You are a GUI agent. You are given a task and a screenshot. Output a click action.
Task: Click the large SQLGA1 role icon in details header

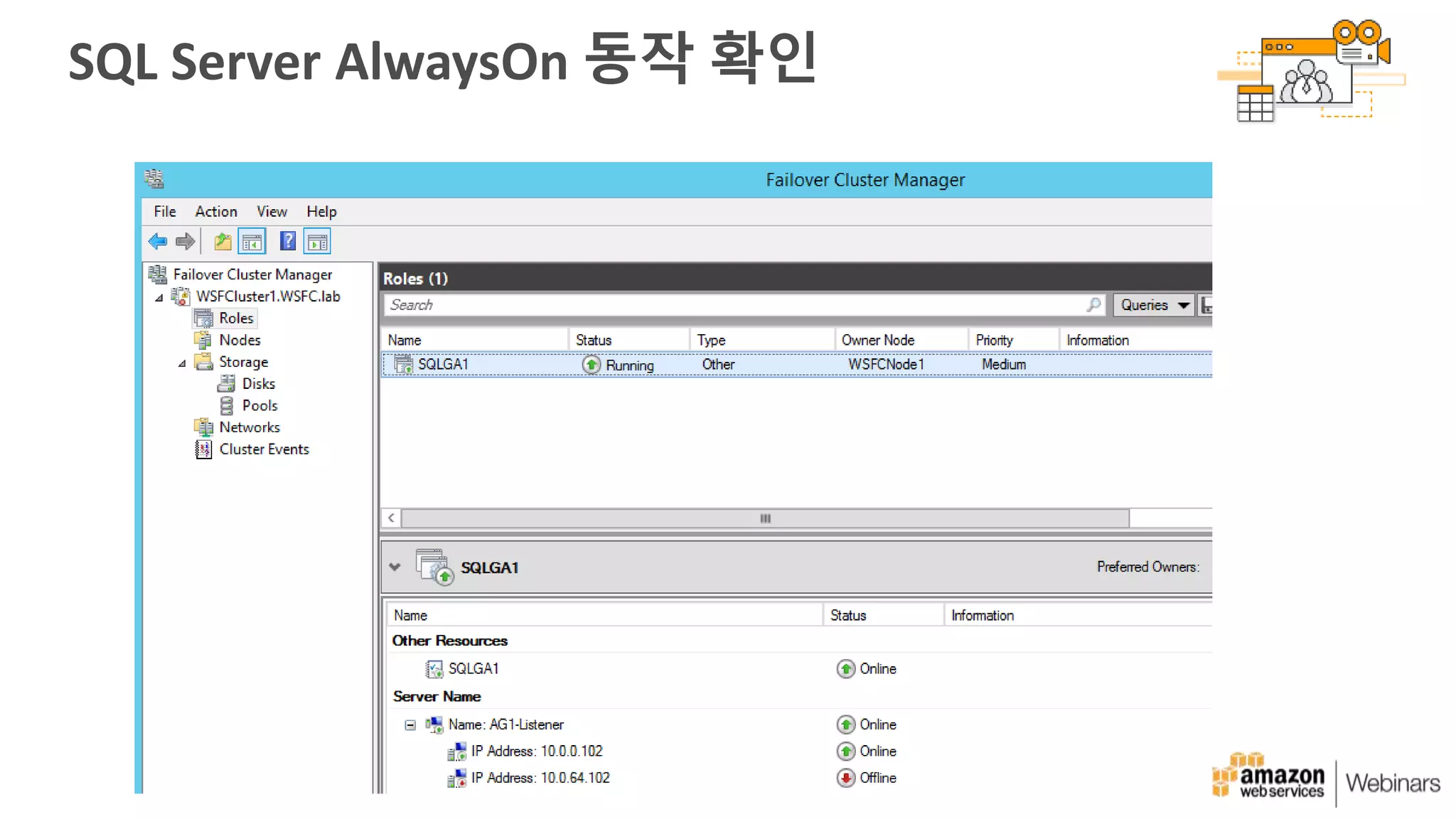point(434,567)
